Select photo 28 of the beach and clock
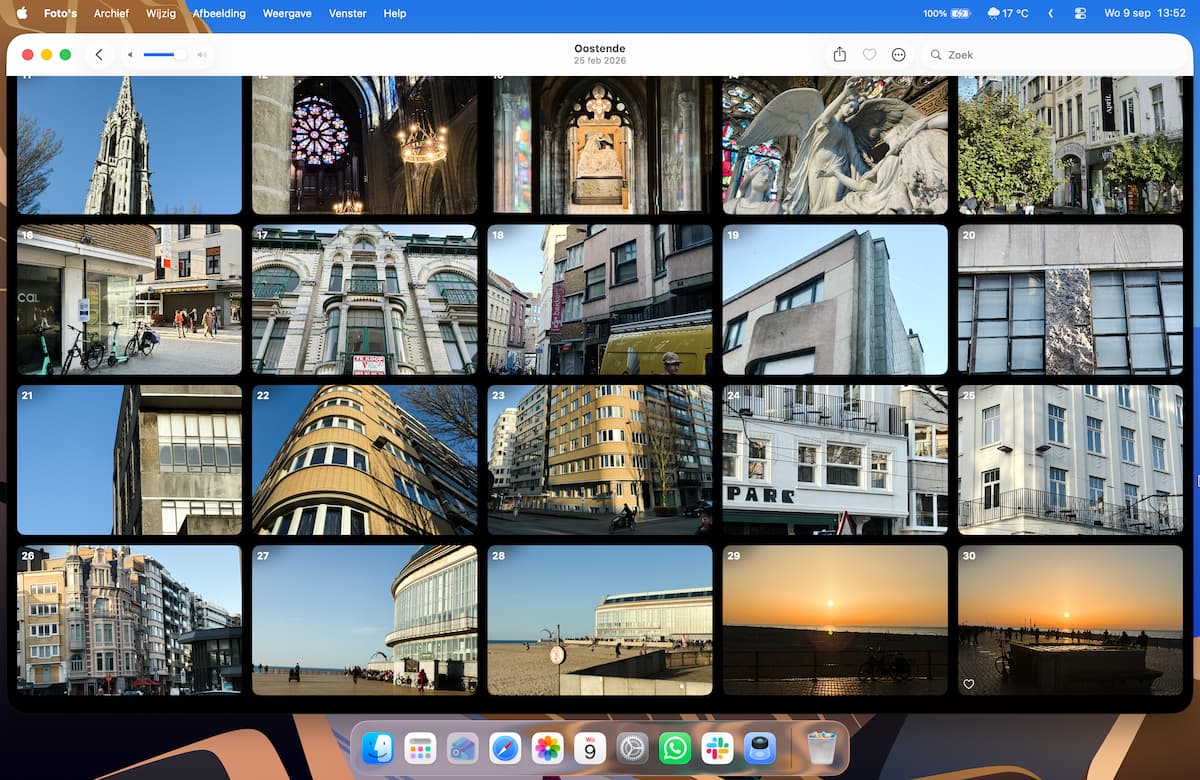 coord(600,620)
